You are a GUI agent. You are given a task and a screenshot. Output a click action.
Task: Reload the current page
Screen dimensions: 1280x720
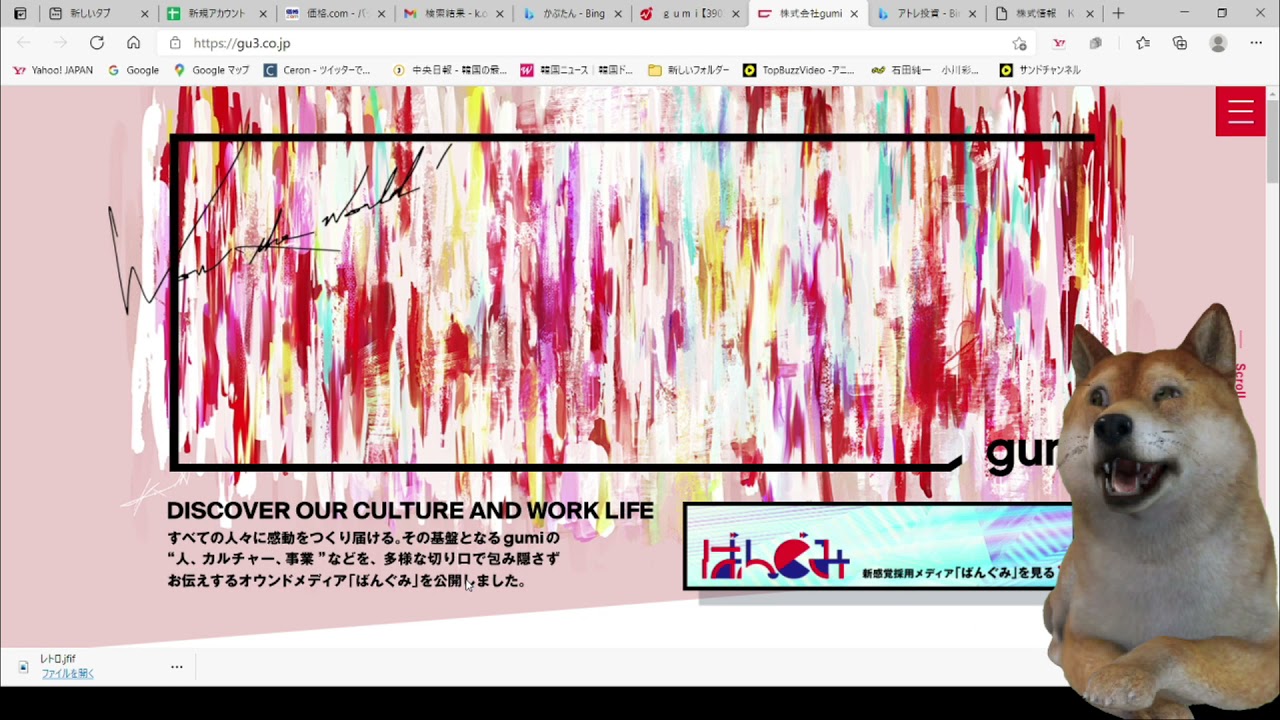[x=97, y=43]
